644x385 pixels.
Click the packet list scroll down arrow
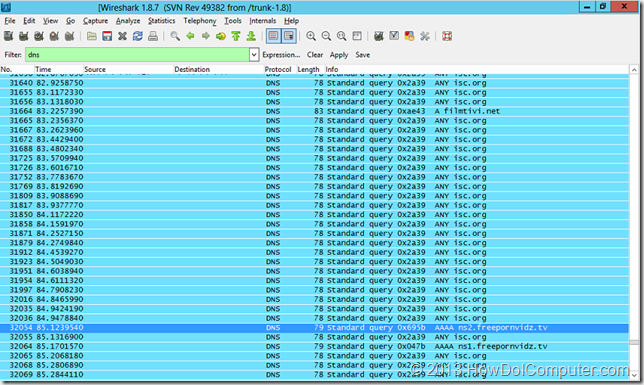click(x=634, y=375)
